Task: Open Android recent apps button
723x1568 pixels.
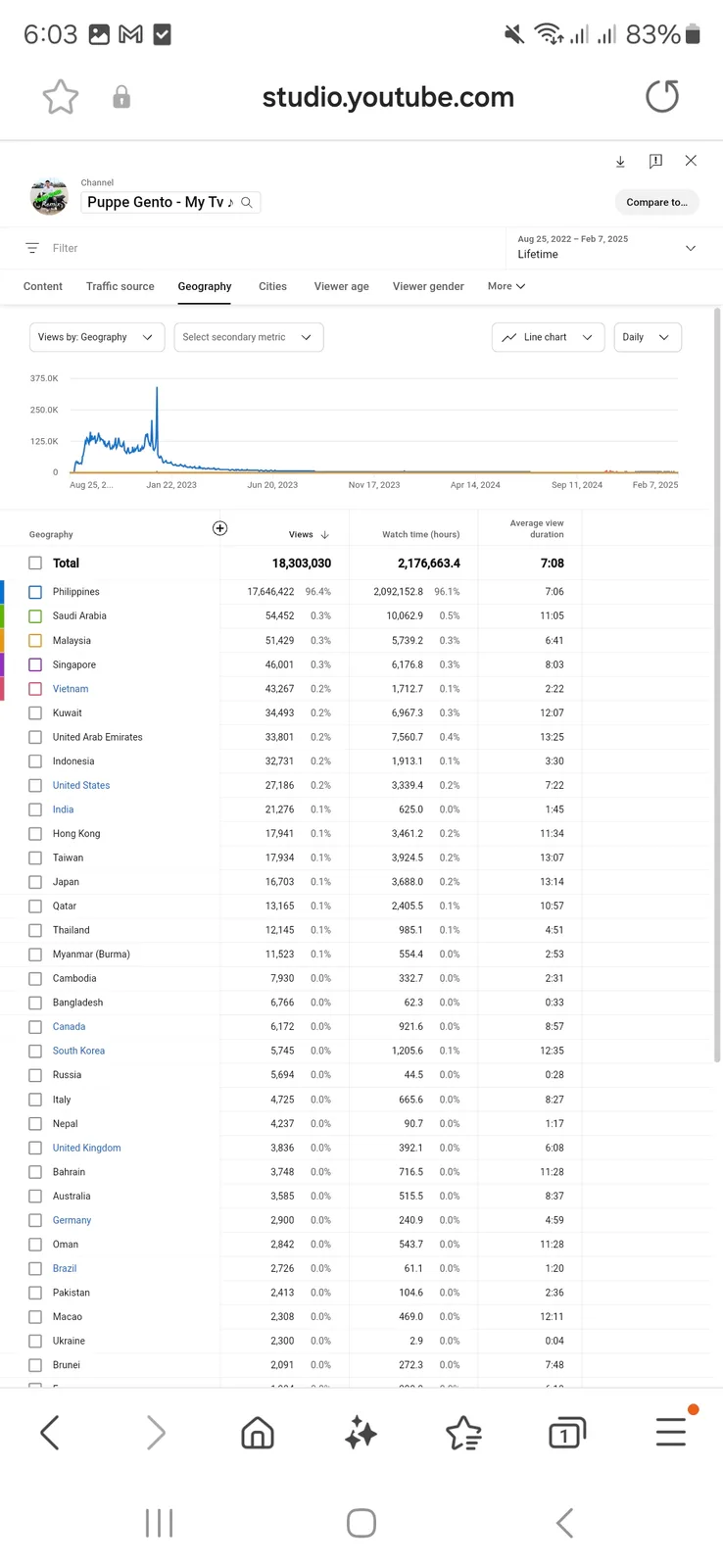Action: 159,1523
